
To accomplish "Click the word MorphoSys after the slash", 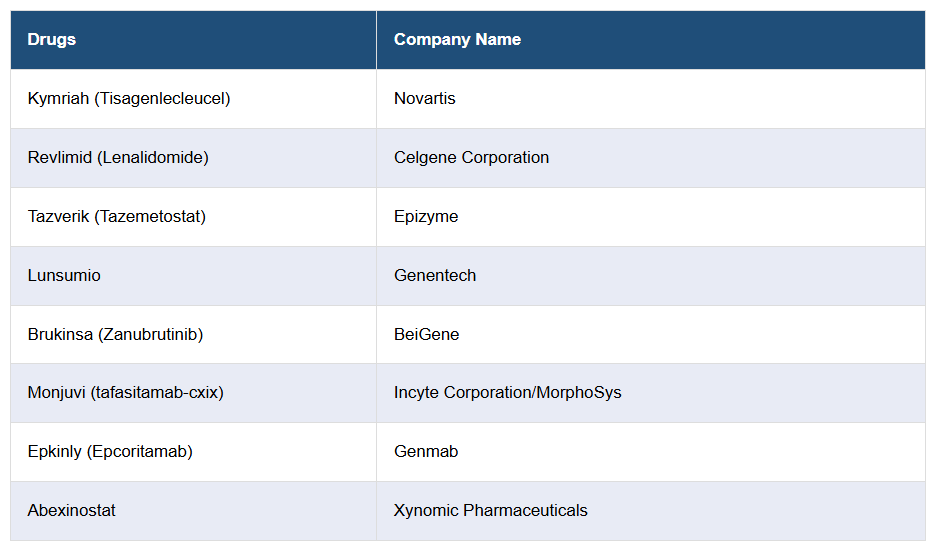I will click(578, 393).
